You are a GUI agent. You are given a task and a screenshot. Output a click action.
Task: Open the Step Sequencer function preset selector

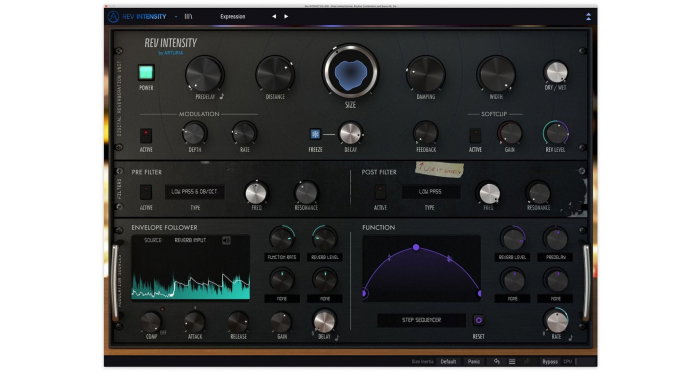click(421, 320)
